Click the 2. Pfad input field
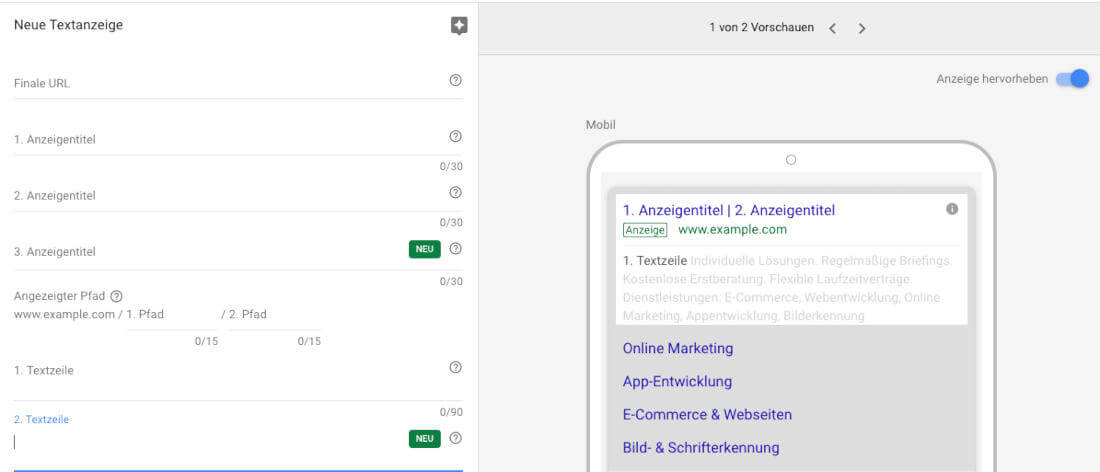1100x472 pixels. tap(274, 315)
